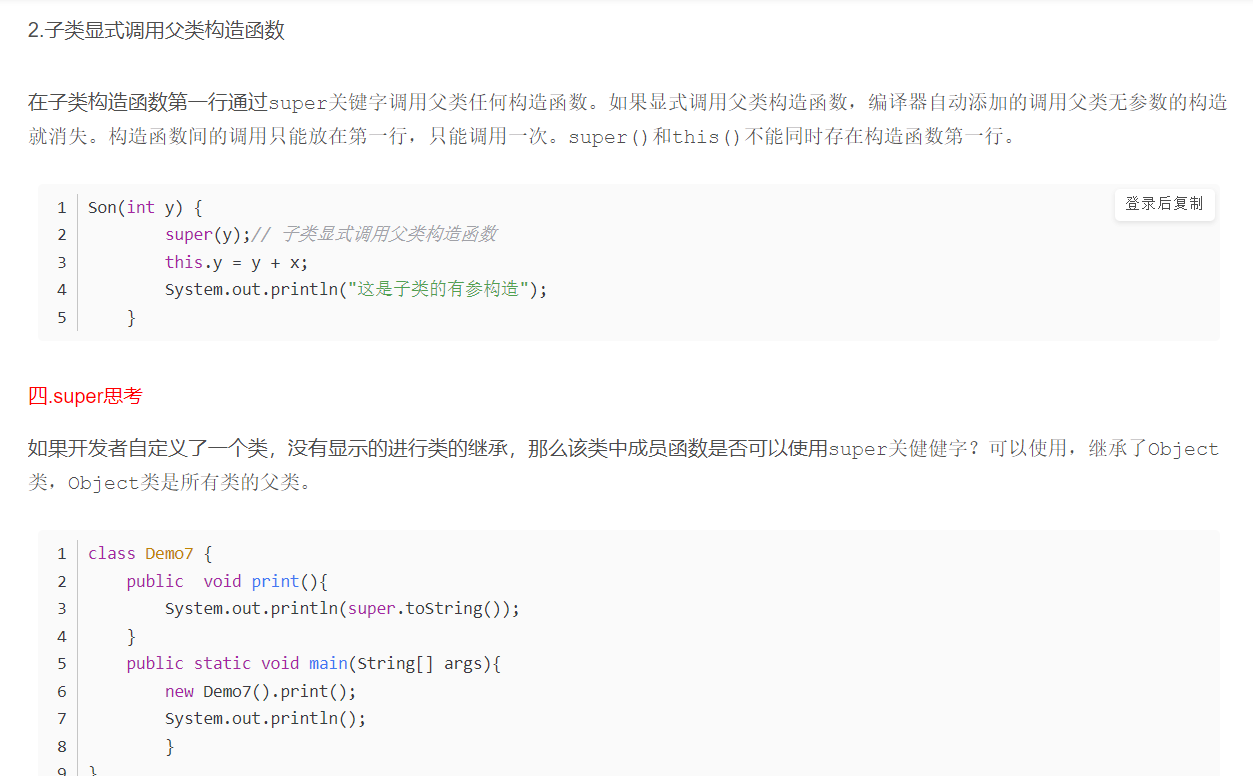Click the class Demo7 { code line
Viewport: 1253px width, 776px height.
[150, 553]
